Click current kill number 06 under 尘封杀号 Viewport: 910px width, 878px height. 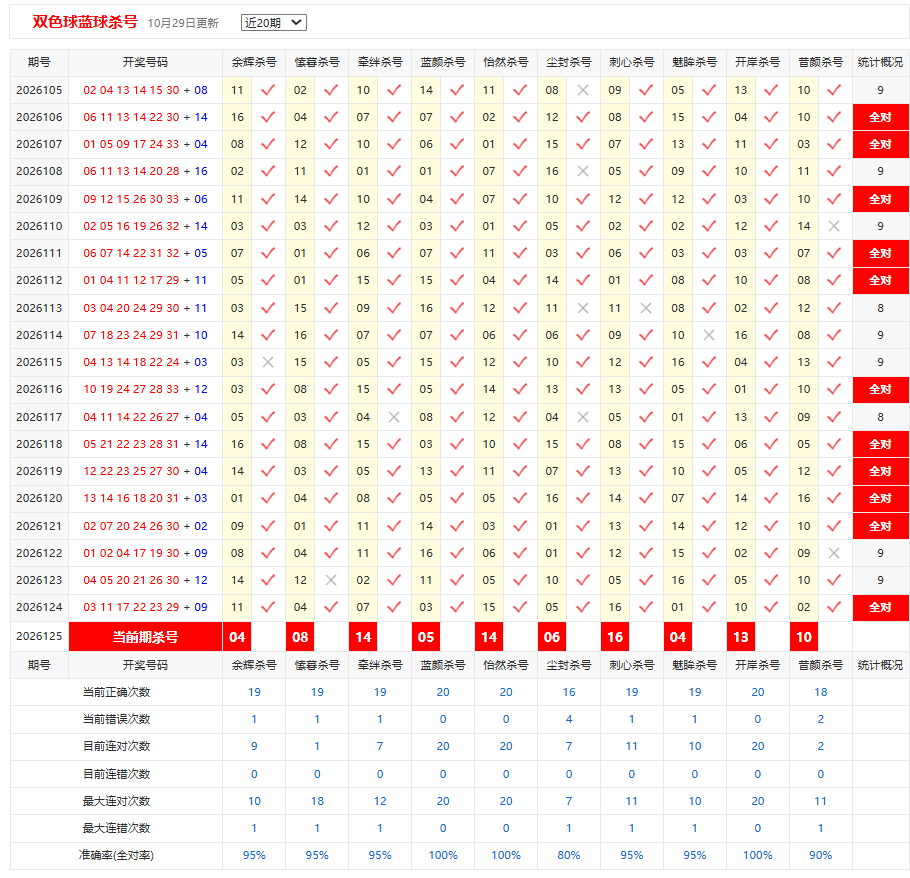[x=552, y=637]
